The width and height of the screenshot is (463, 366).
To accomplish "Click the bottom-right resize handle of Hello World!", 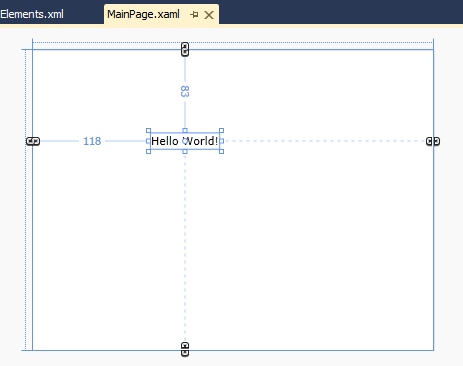I will (x=221, y=152).
